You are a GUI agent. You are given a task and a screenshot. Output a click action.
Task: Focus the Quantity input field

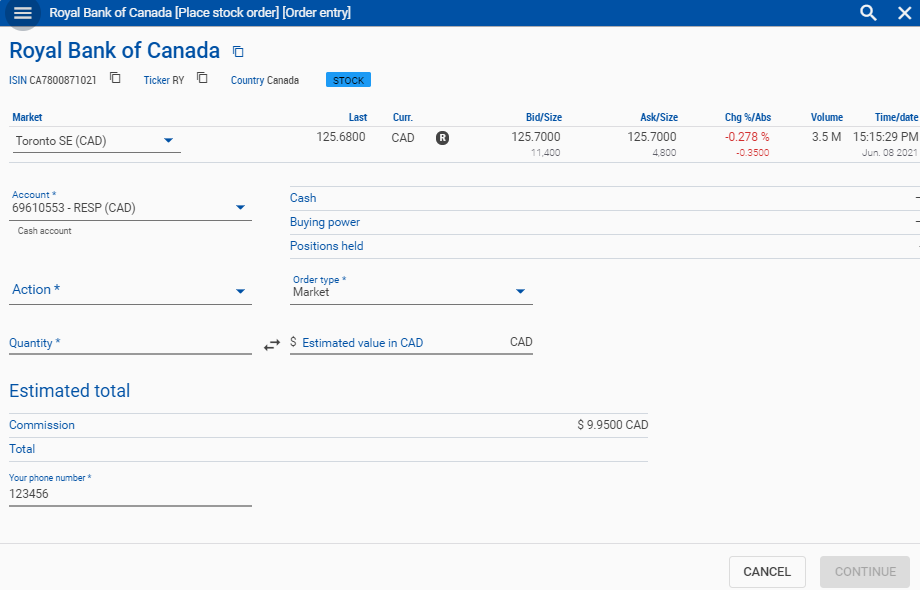[130, 343]
